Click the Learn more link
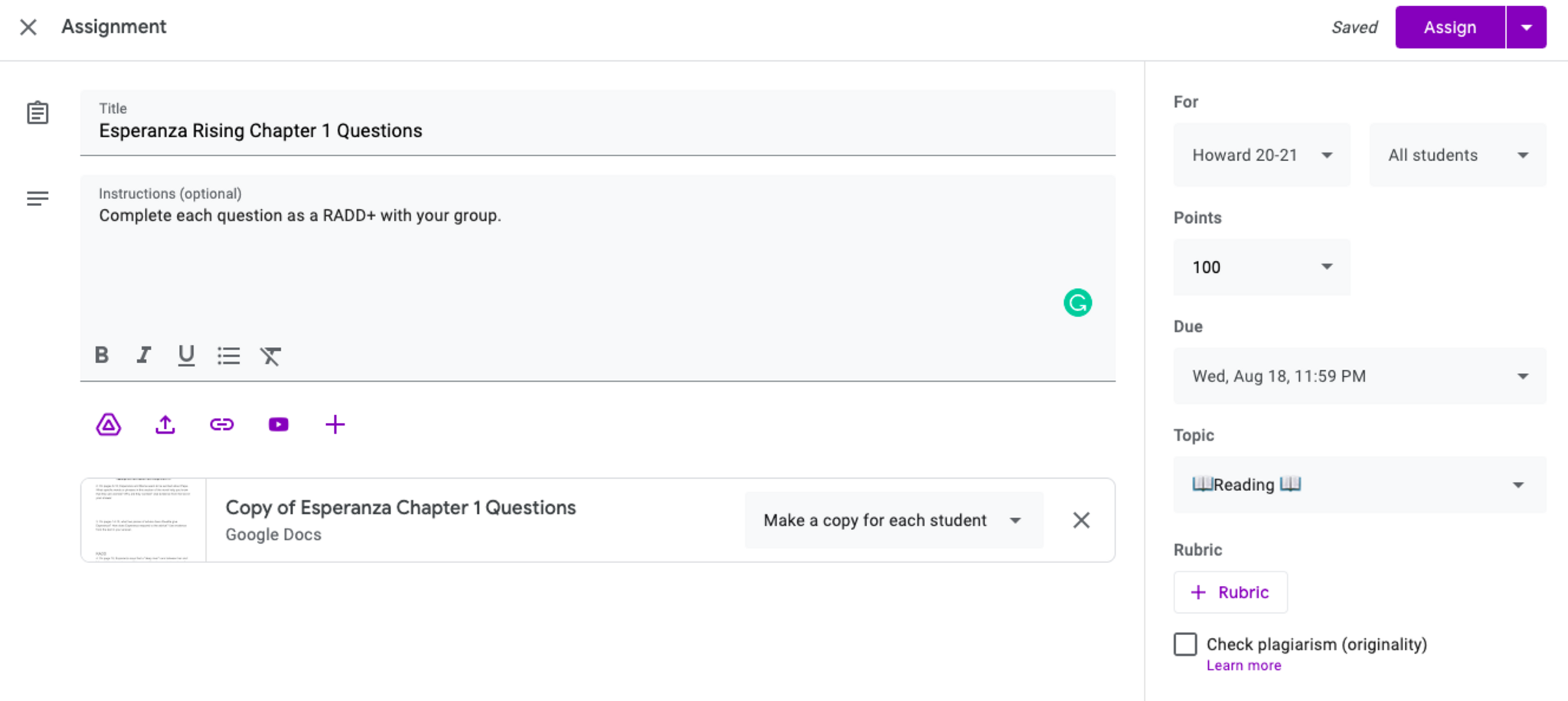The height and width of the screenshot is (701, 1568). coord(1243,666)
